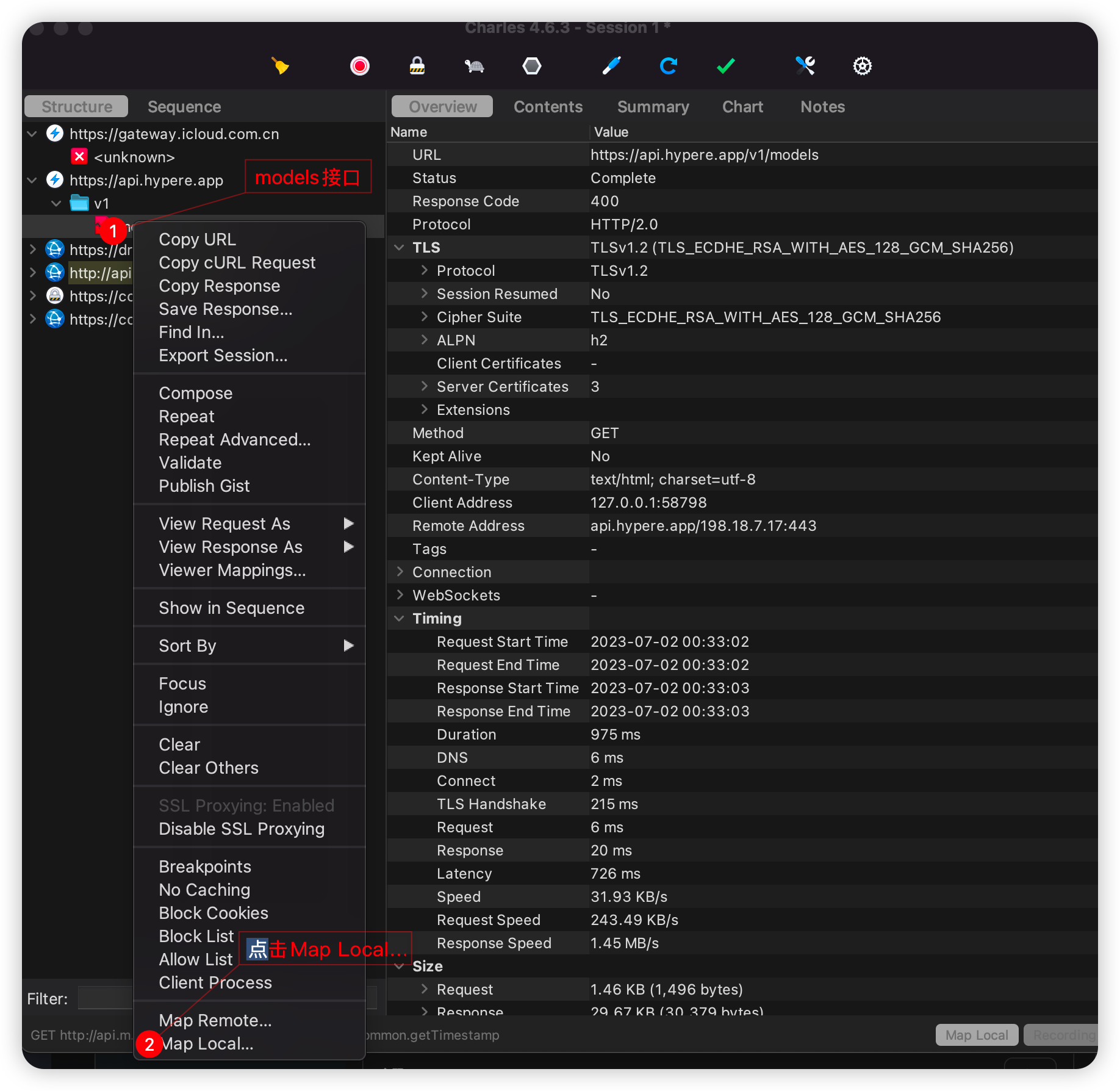
Task: Collapse gateway.icloud.com.cn tree node
Action: 32,133
